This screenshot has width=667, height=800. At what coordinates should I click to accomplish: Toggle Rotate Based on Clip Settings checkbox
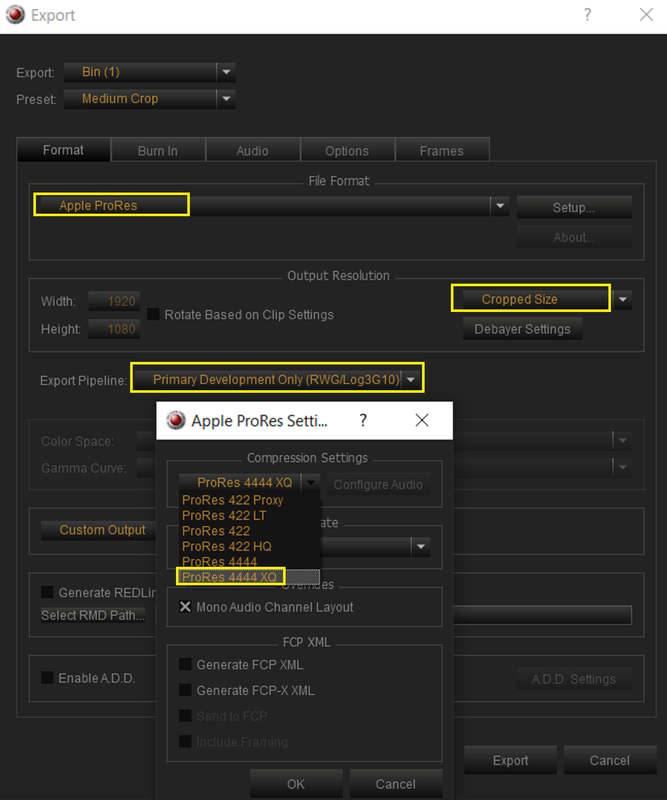[x=153, y=314]
